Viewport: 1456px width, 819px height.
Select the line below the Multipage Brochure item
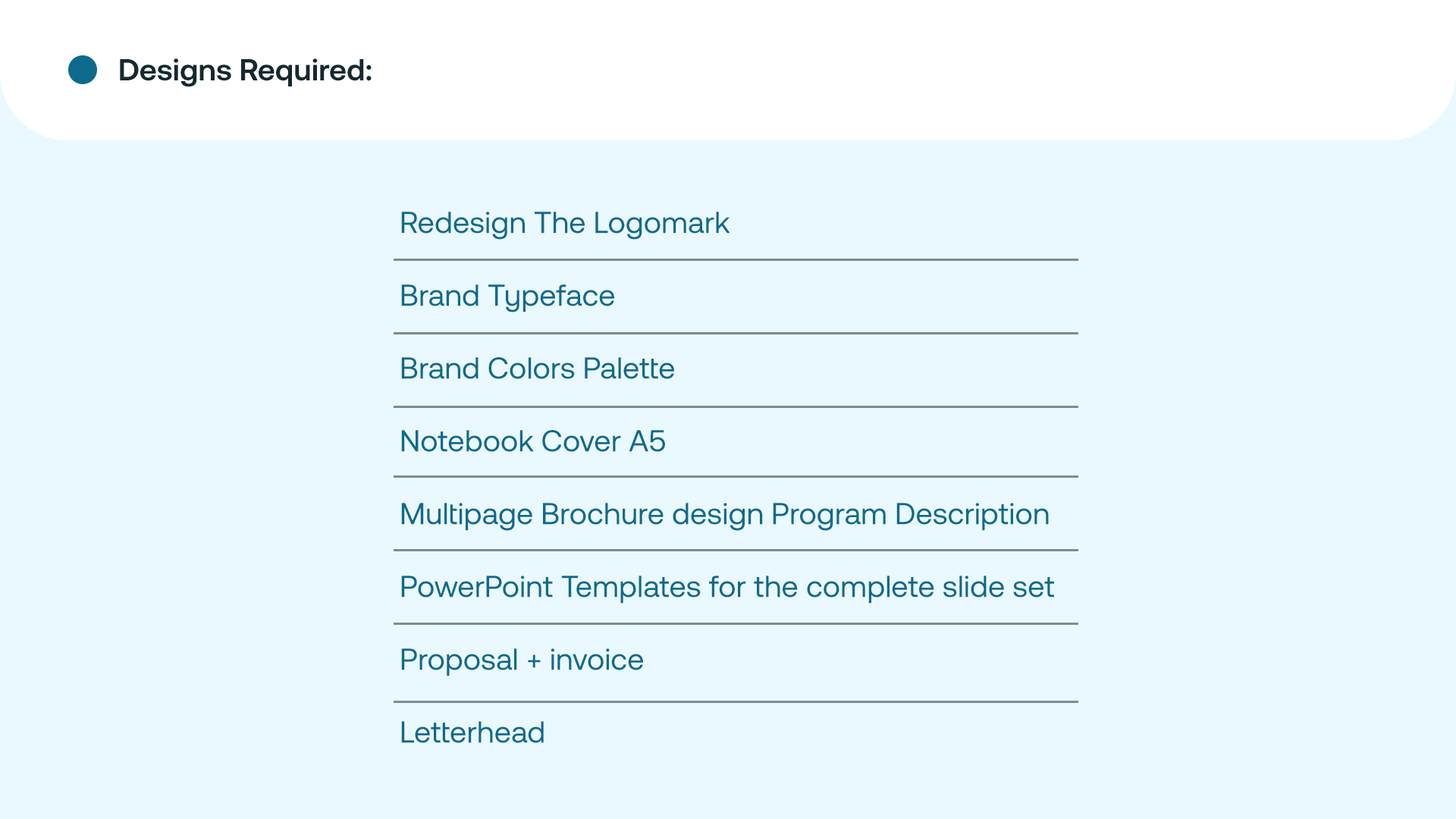736,550
